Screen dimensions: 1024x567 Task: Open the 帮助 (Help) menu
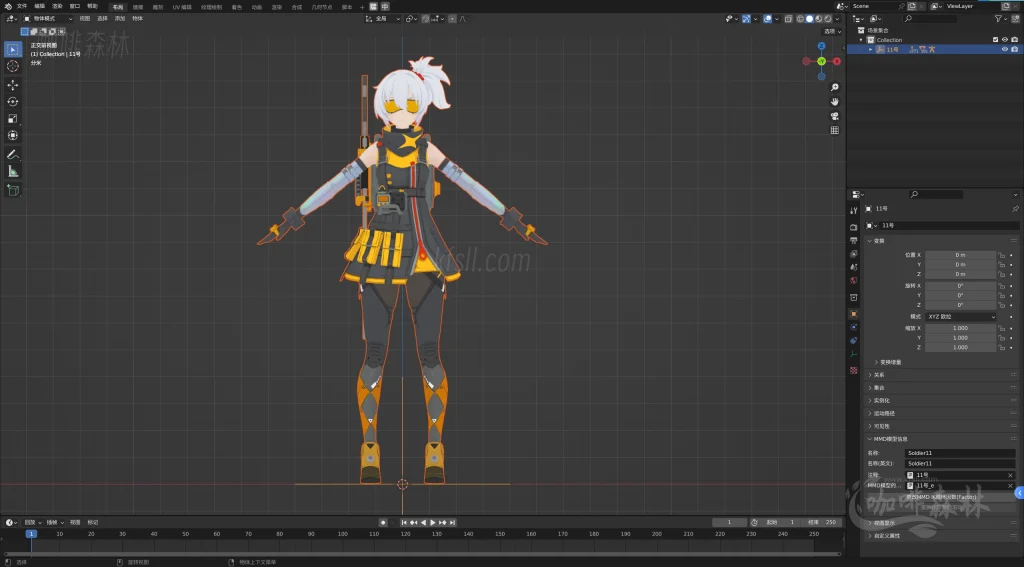click(93, 6)
